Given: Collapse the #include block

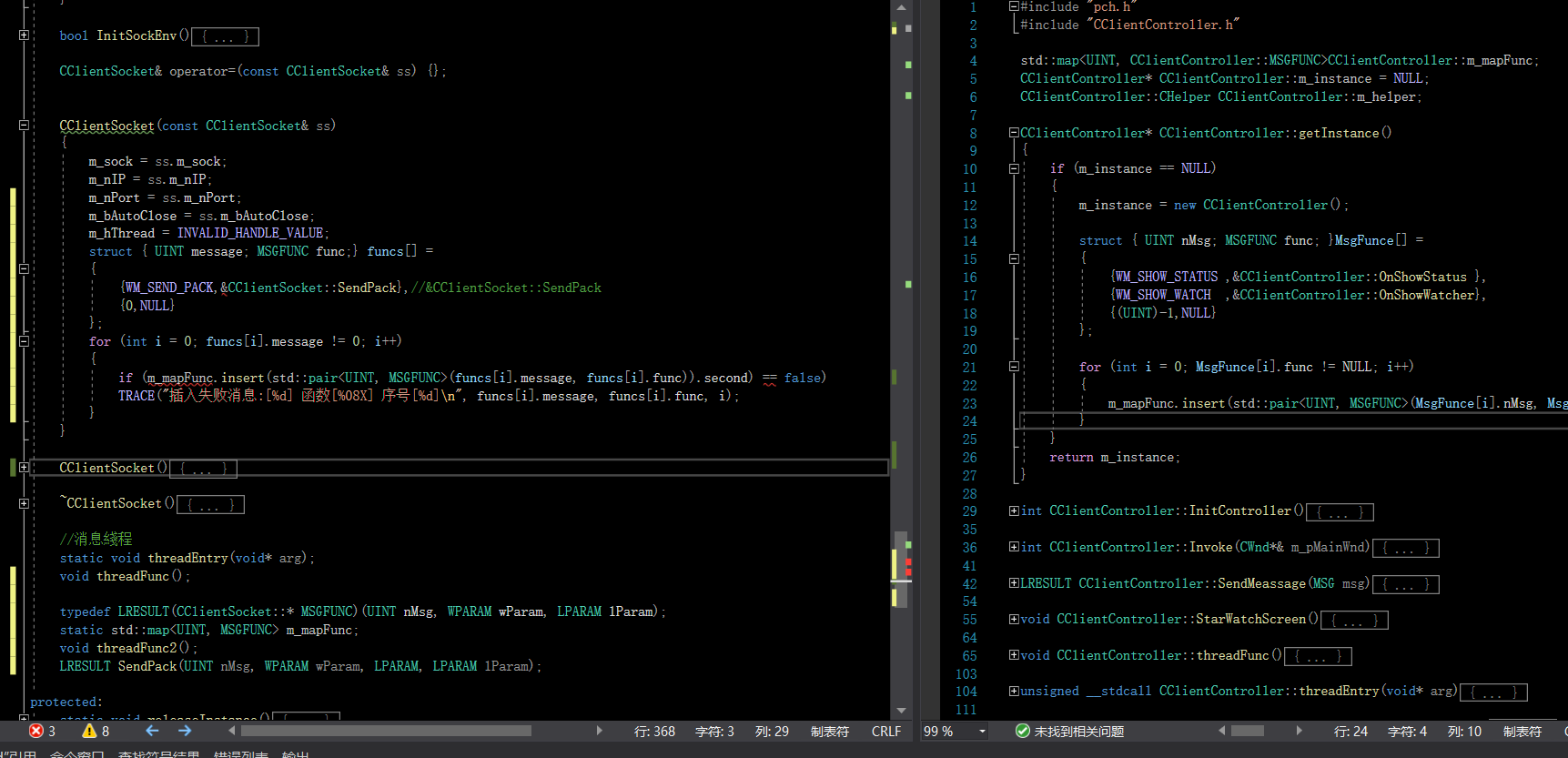Looking at the screenshot, I should point(1014,6).
